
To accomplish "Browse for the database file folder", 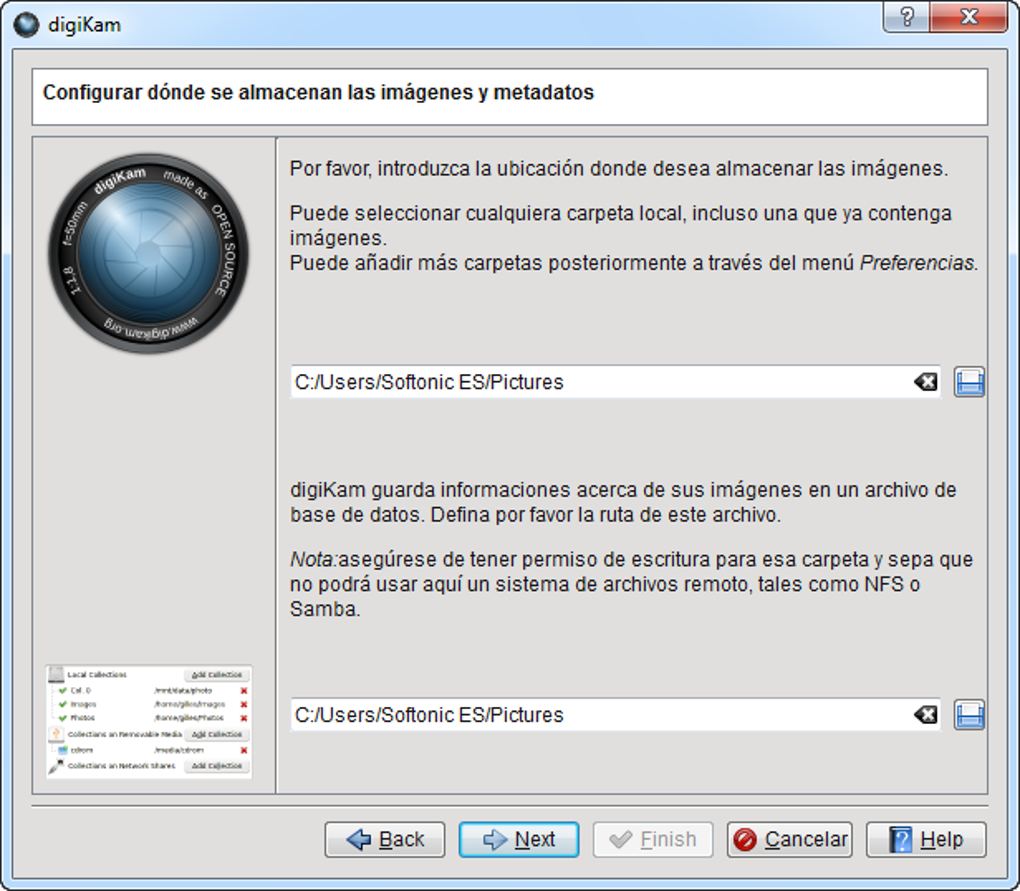I will [x=969, y=715].
